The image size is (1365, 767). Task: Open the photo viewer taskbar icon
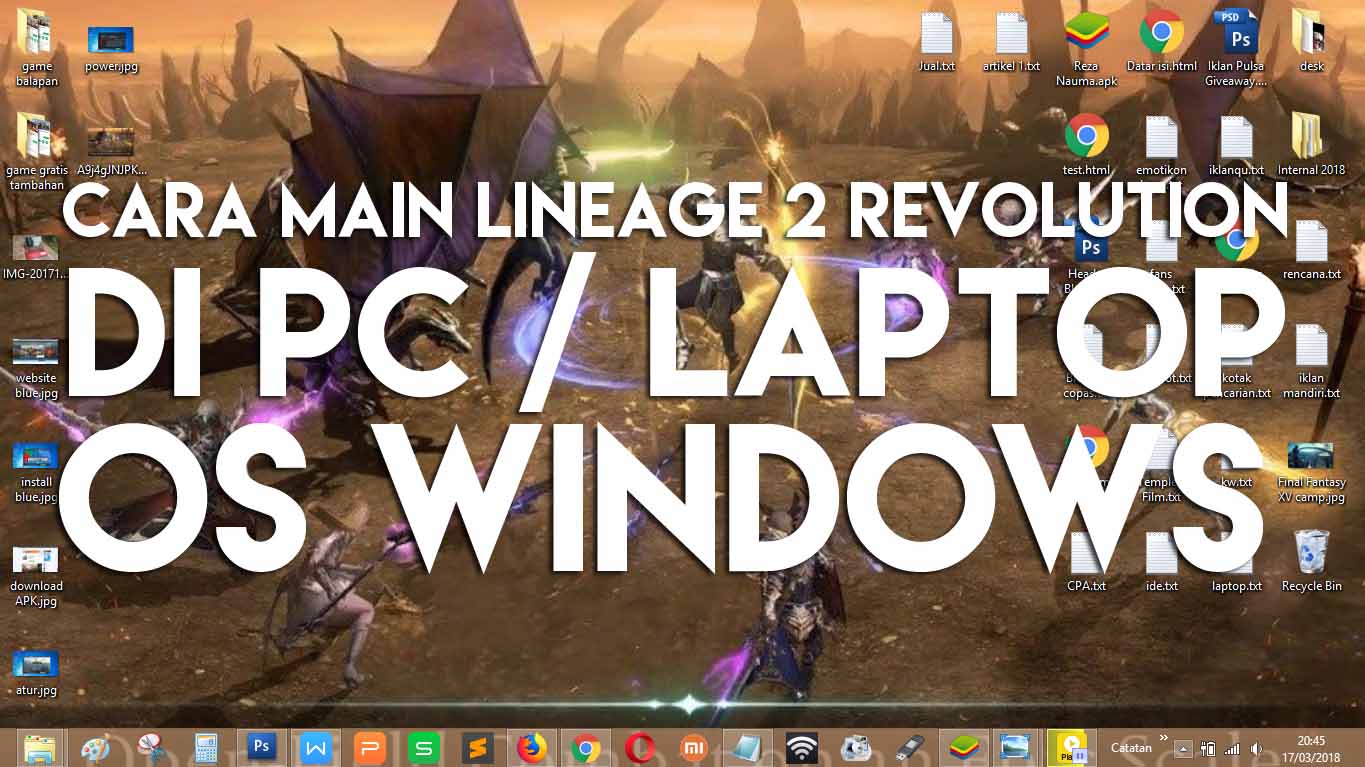tap(1016, 748)
